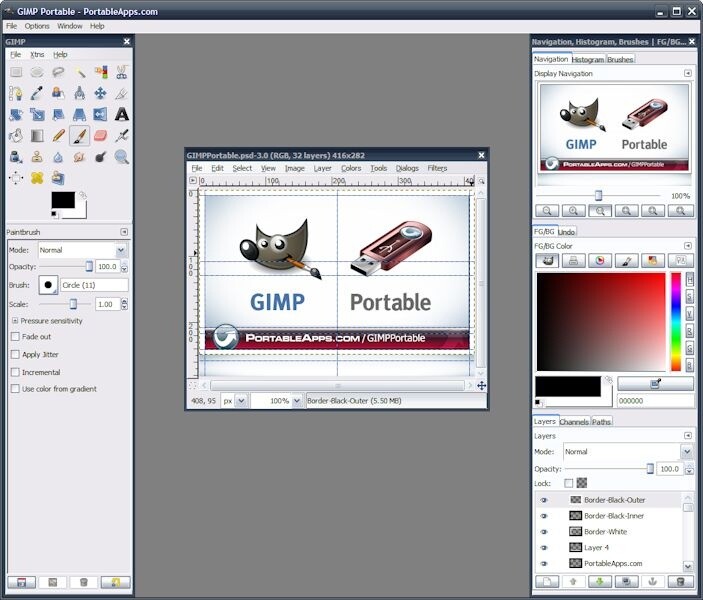Select the Eraser tool
The height and width of the screenshot is (600, 703).
[100, 135]
